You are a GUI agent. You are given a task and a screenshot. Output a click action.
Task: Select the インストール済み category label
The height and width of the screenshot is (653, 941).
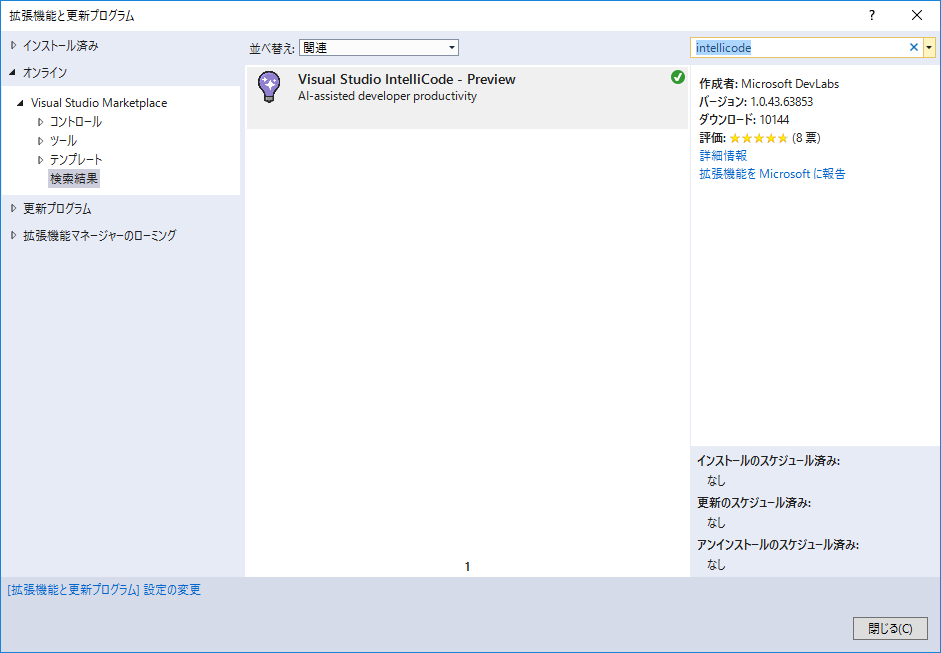[61, 46]
